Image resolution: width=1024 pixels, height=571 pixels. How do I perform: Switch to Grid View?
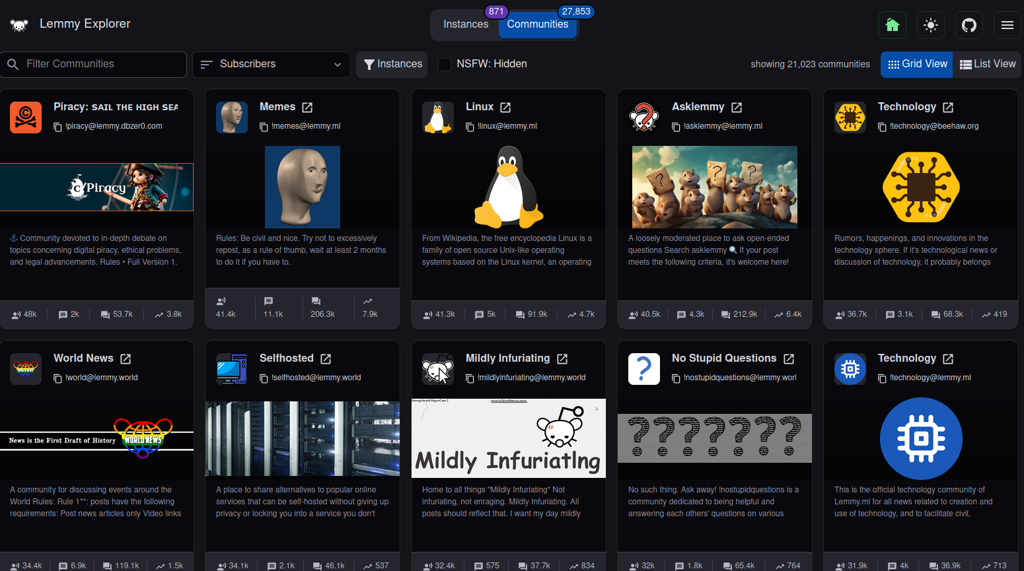point(917,64)
